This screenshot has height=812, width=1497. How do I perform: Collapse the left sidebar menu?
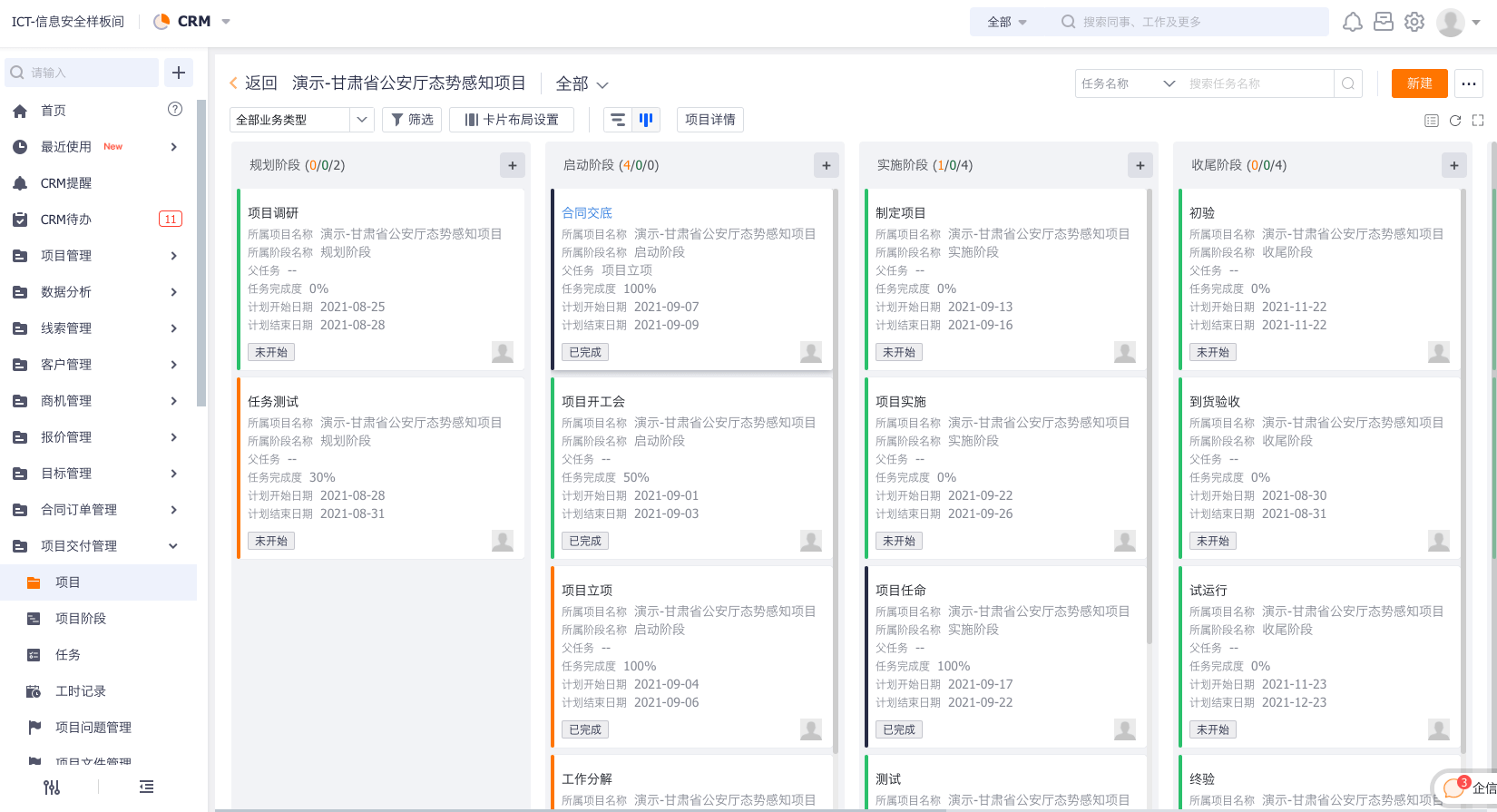coord(146,787)
